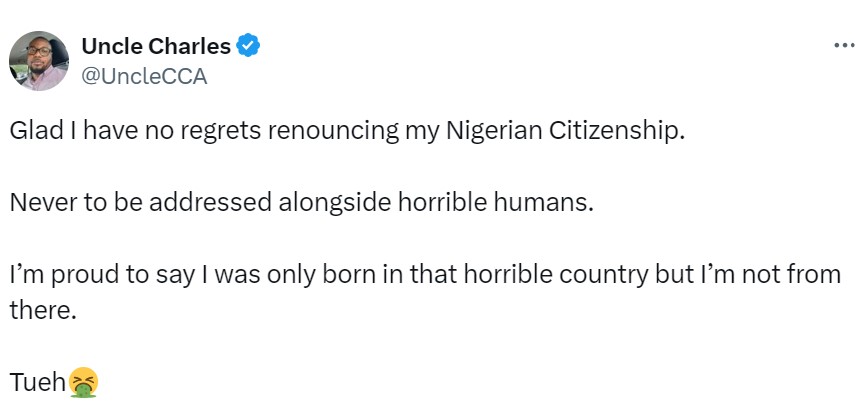856x409 pixels.
Task: Click the nauseated face emoji
Action: (83, 382)
